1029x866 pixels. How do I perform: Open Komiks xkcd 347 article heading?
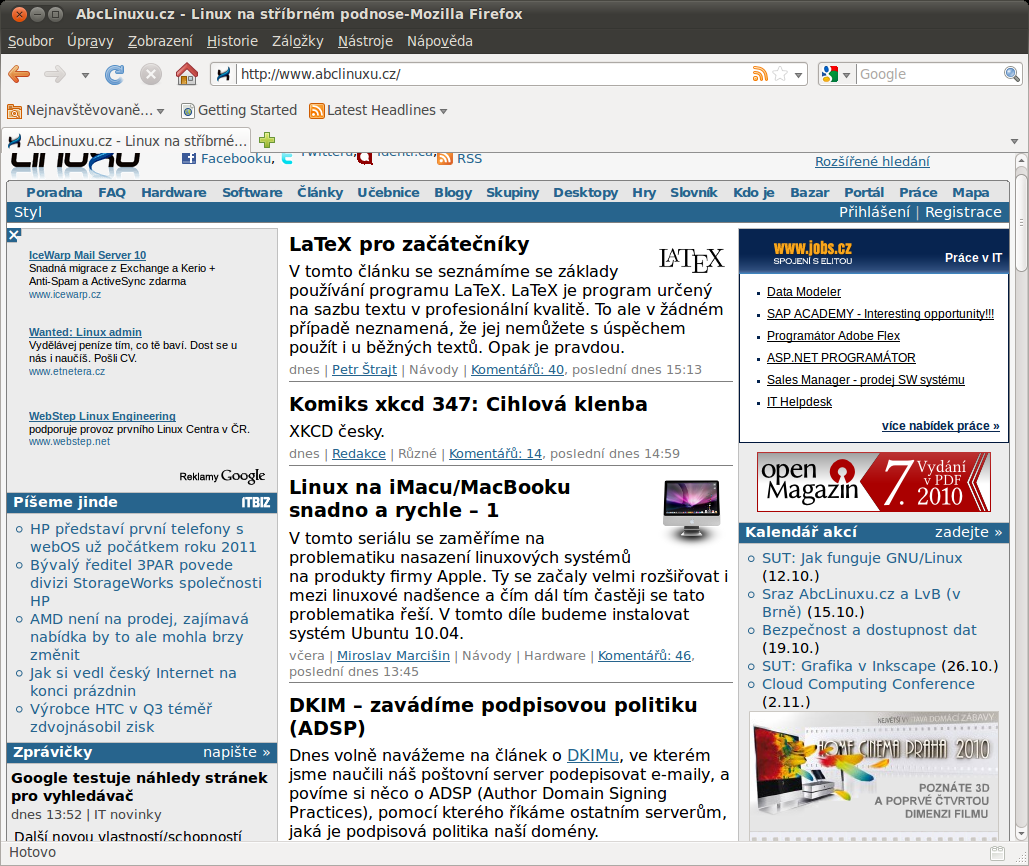[x=469, y=404]
